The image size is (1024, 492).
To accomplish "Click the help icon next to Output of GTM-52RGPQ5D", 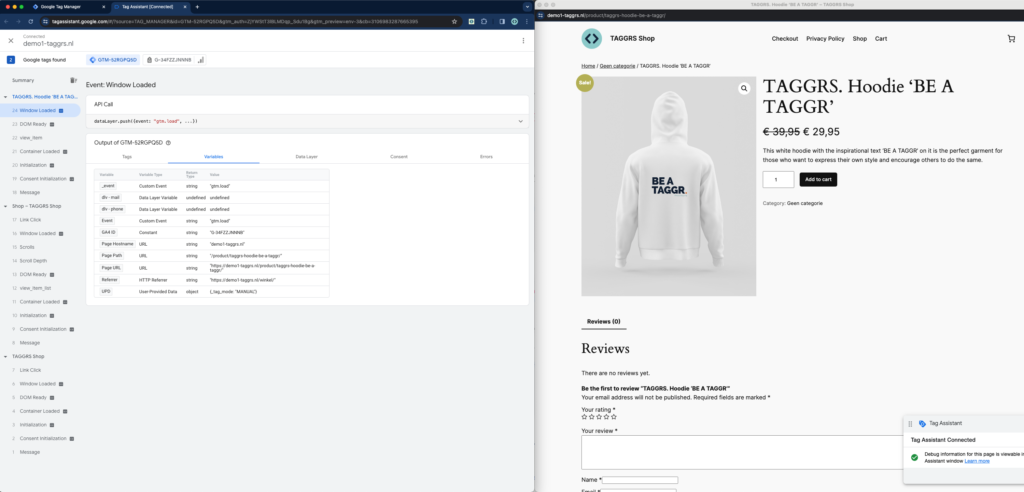I will 168,142.
